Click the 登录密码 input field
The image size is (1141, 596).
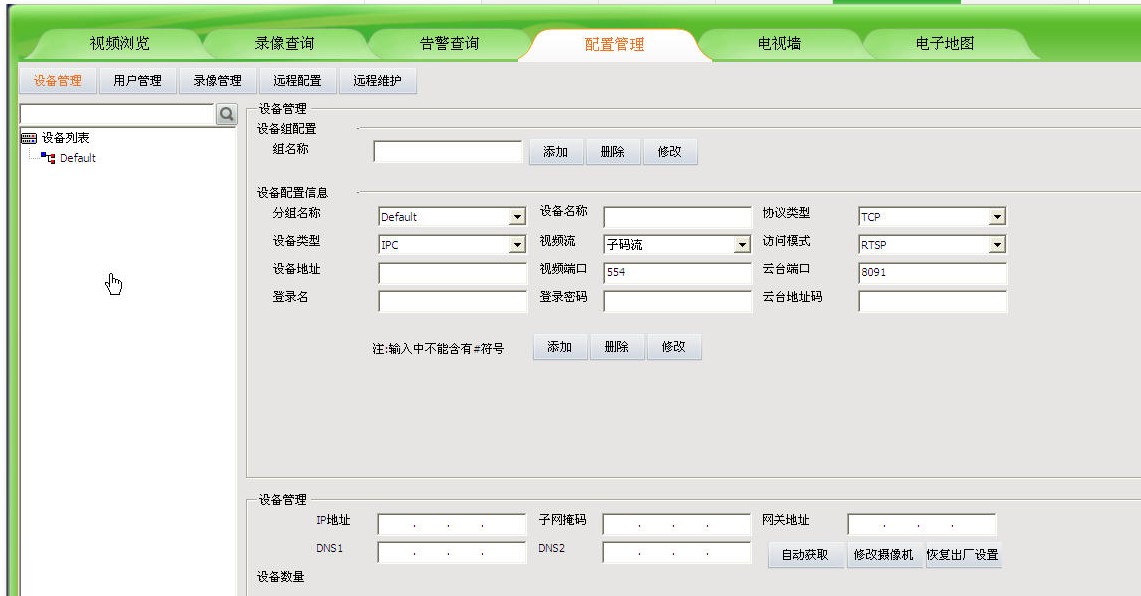677,301
